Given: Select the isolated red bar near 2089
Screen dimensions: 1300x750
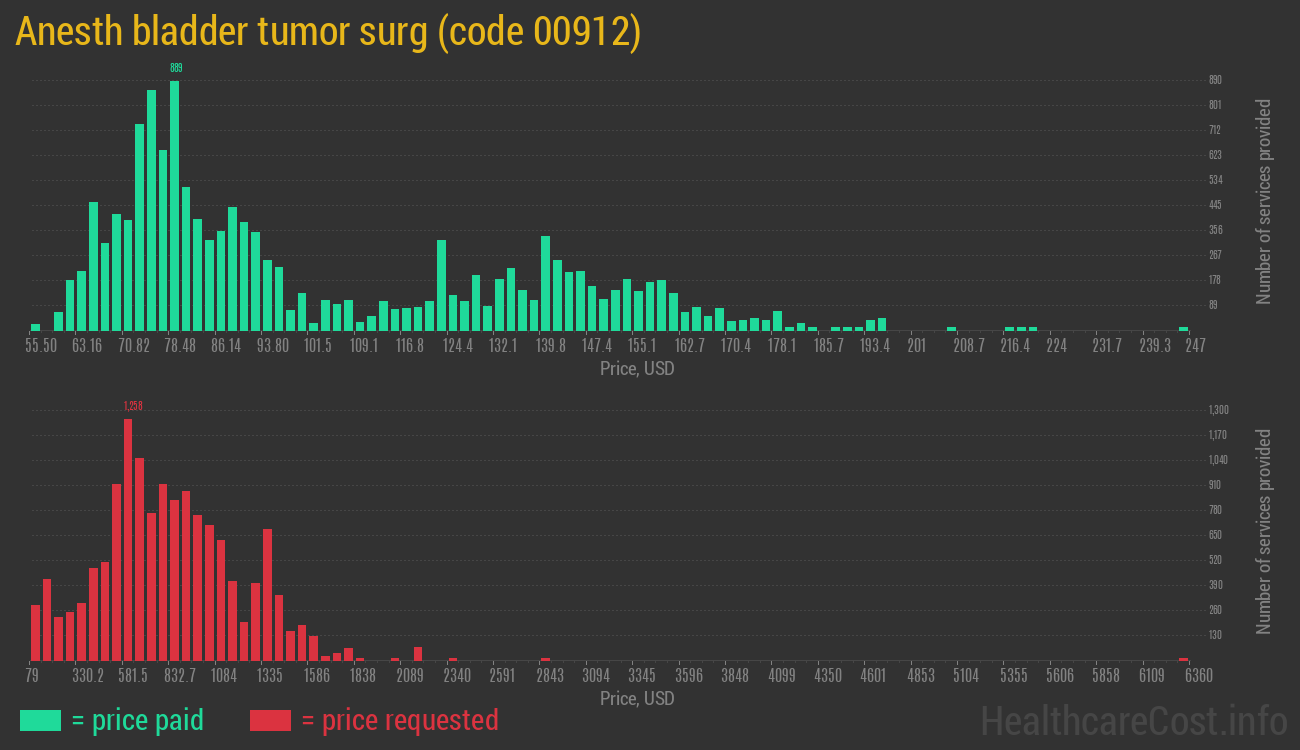Looking at the screenshot, I should (x=418, y=654).
